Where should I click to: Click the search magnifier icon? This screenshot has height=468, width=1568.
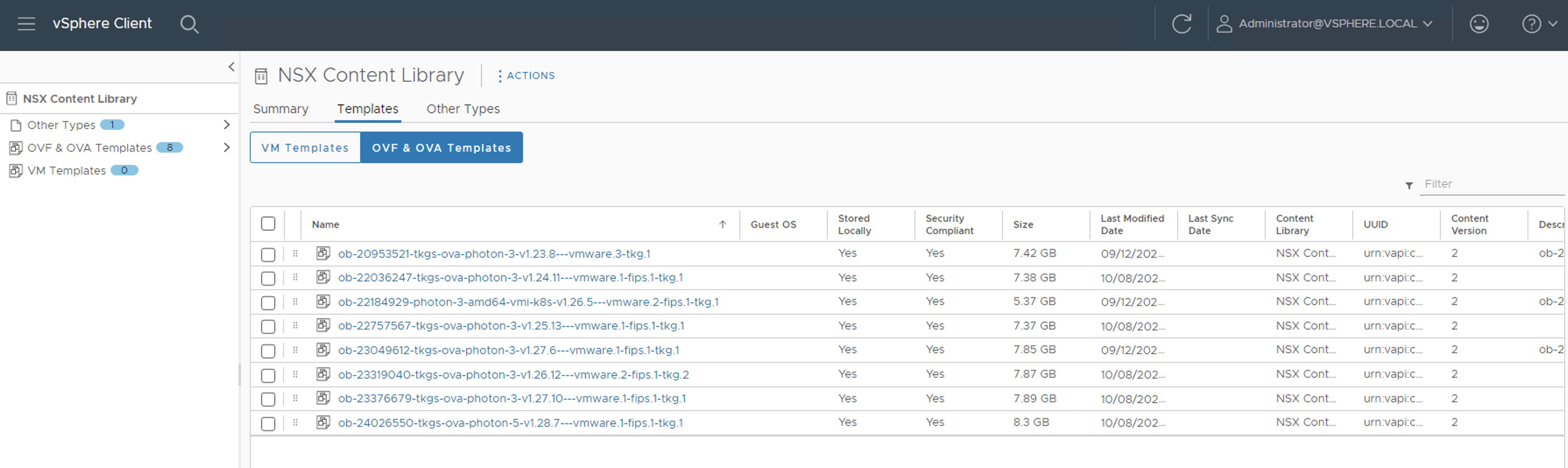(x=189, y=25)
